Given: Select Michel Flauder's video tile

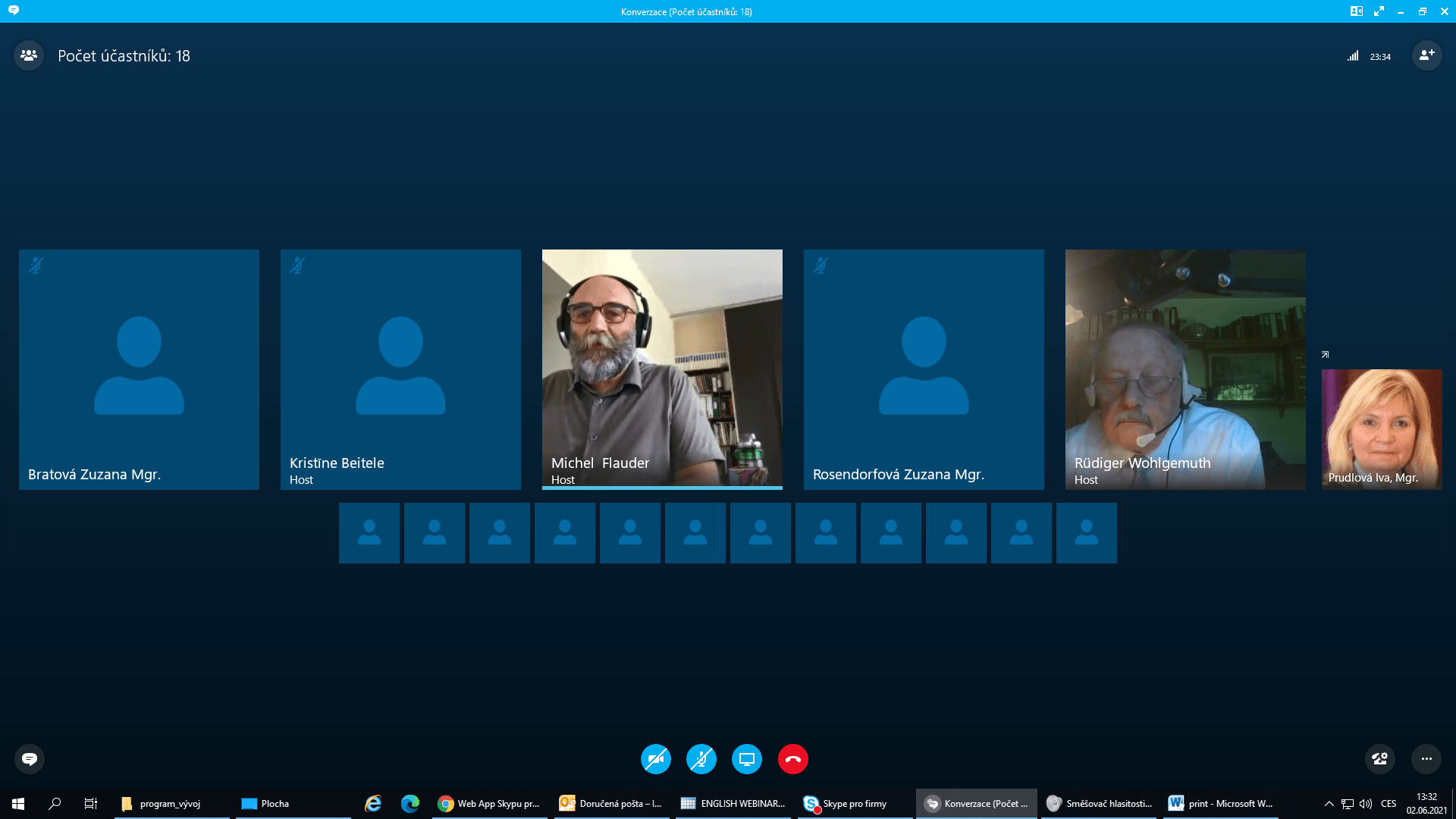Looking at the screenshot, I should coord(662,369).
